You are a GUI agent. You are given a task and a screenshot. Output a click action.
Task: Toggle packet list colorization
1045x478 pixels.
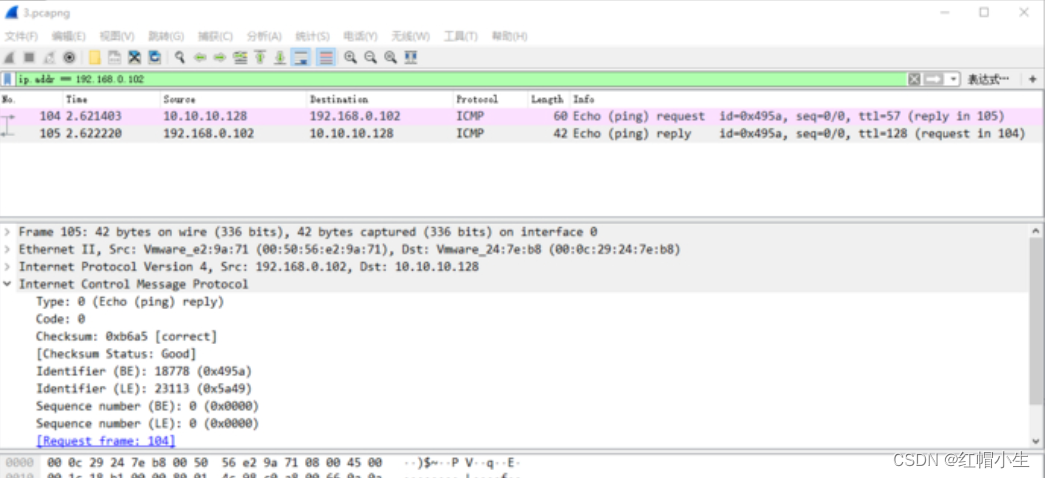point(325,57)
